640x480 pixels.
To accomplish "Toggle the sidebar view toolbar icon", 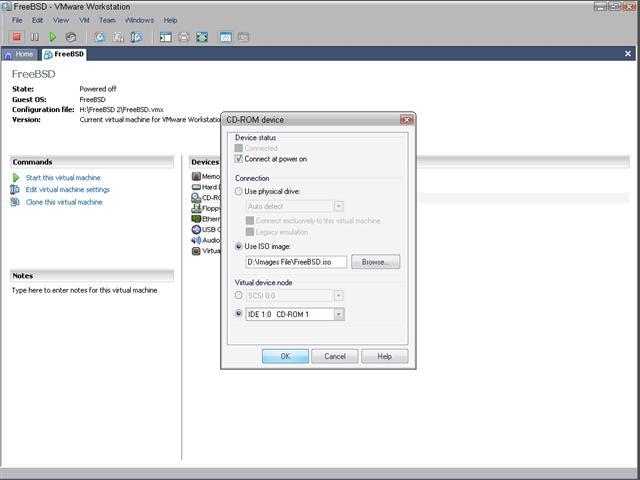I will [166, 37].
